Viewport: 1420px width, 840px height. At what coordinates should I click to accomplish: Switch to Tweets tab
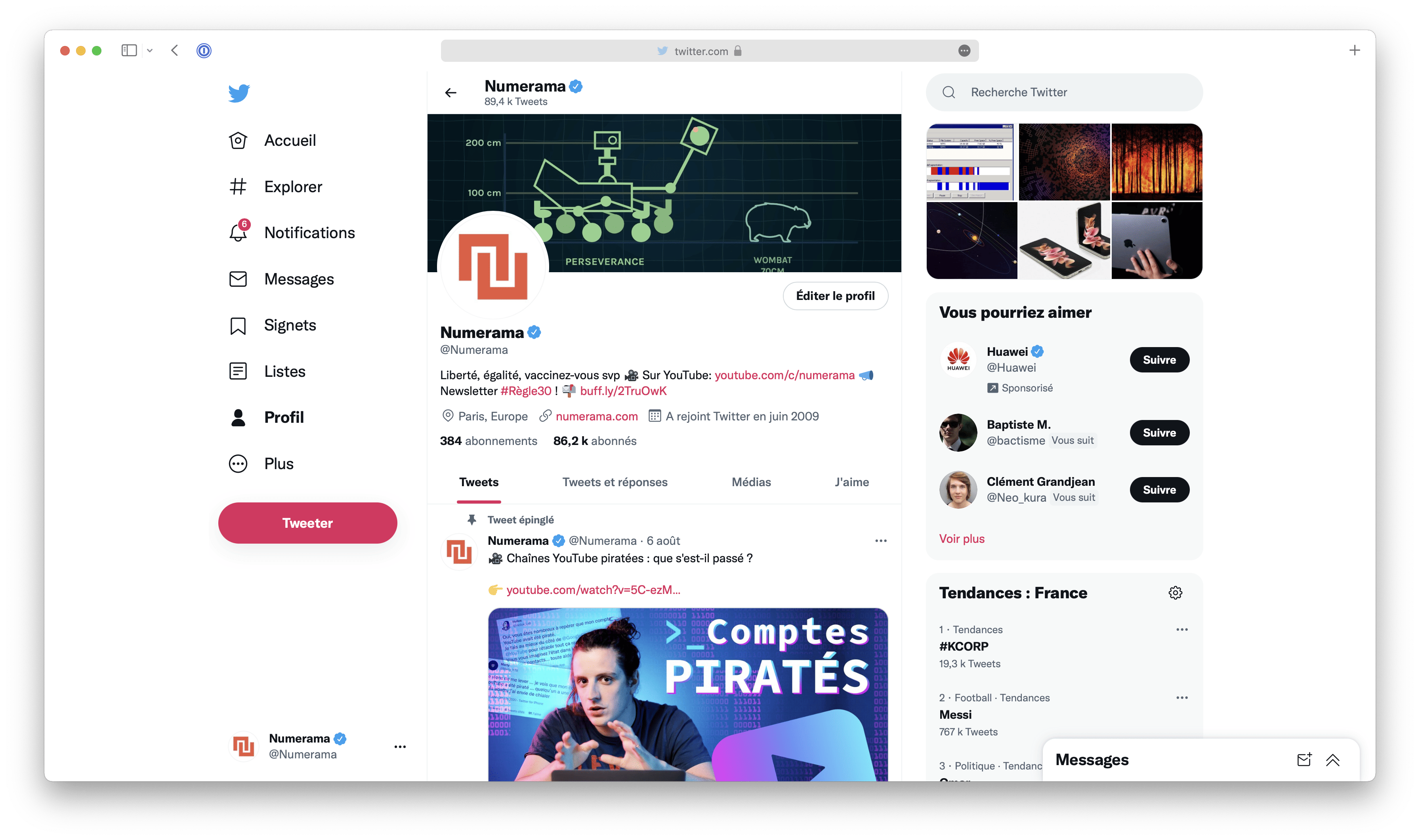coord(479,482)
